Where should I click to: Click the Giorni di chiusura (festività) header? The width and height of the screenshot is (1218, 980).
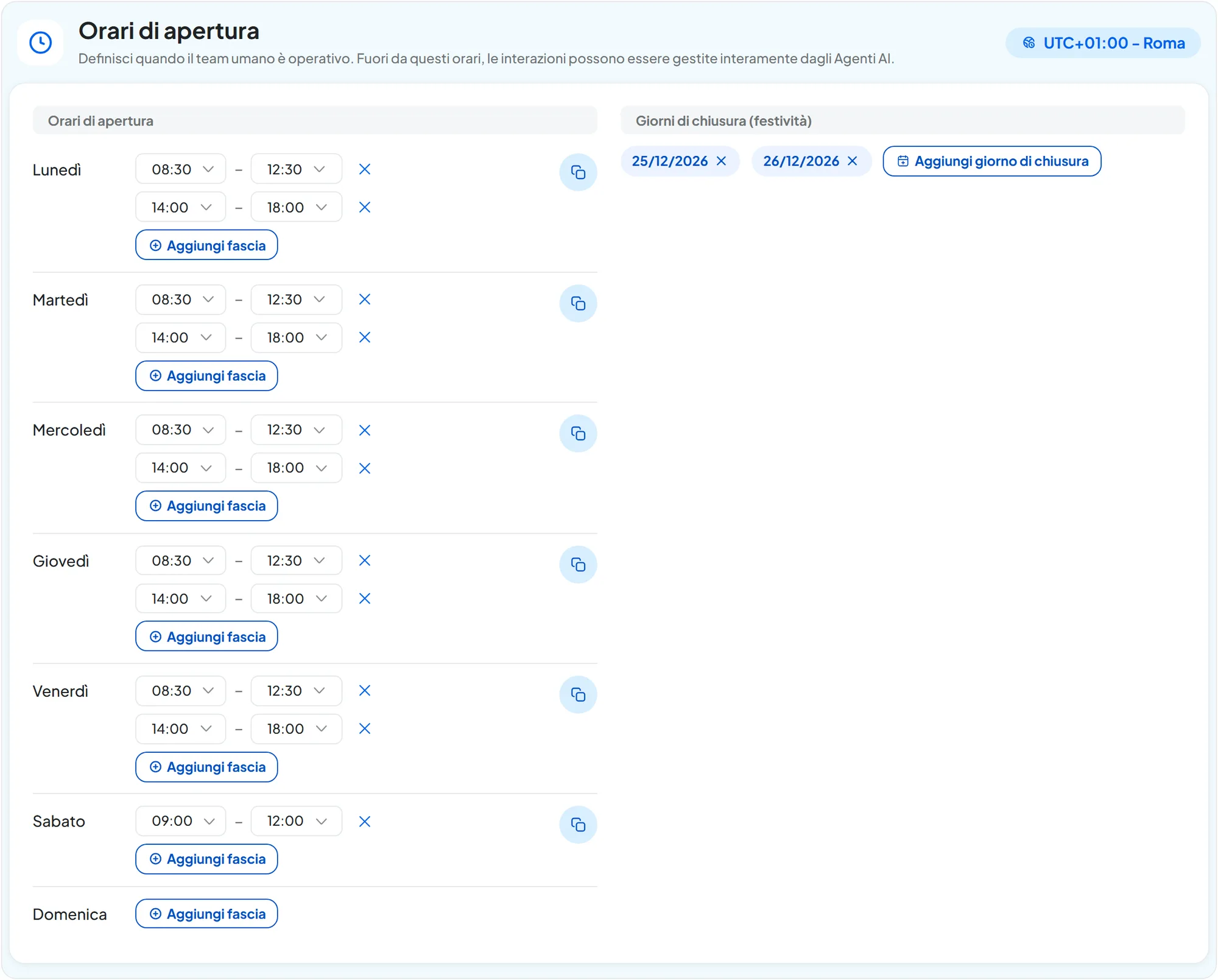(903, 121)
